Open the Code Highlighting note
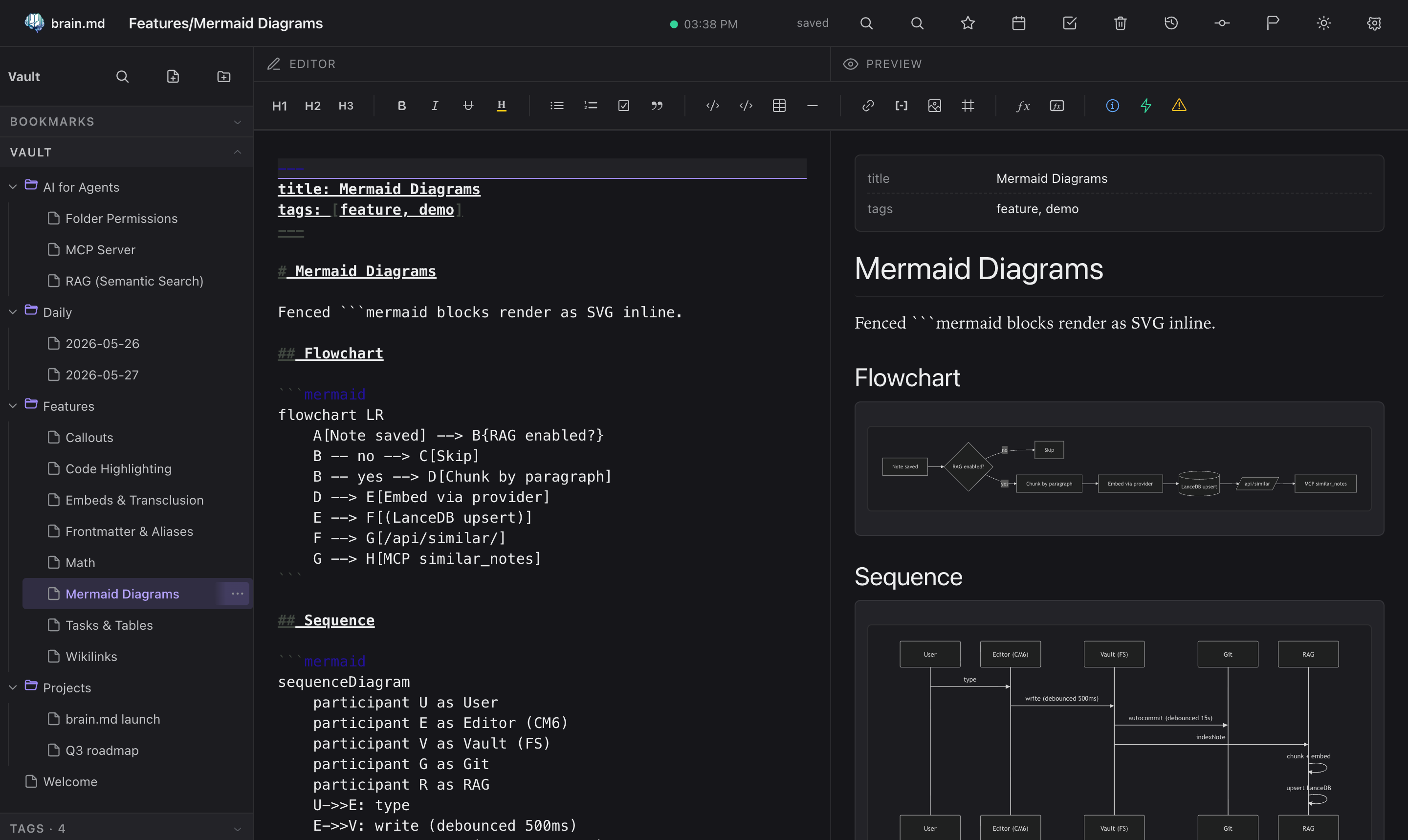The height and width of the screenshot is (840, 1408). 118,469
